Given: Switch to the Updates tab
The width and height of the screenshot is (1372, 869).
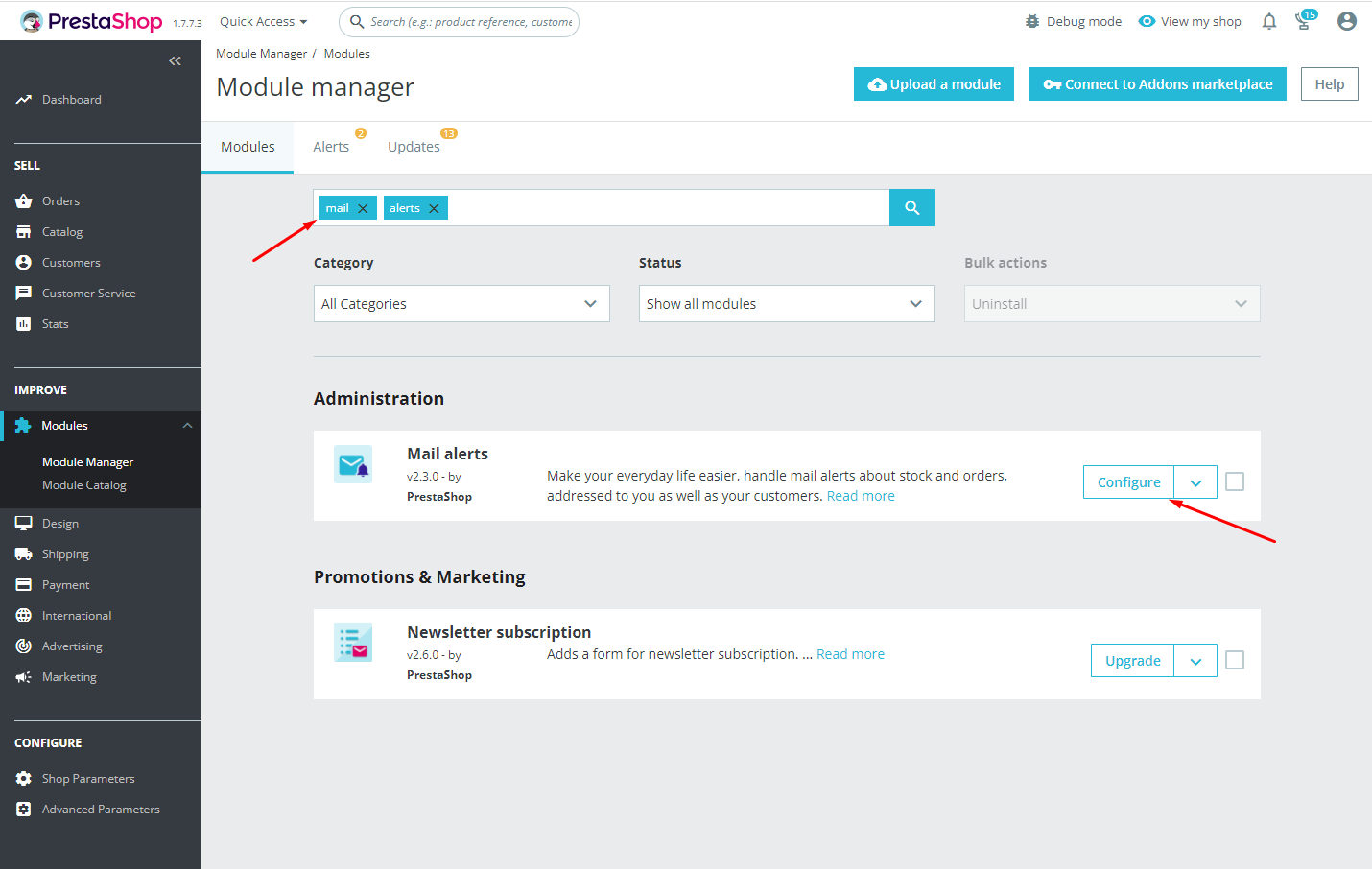Looking at the screenshot, I should pos(414,147).
